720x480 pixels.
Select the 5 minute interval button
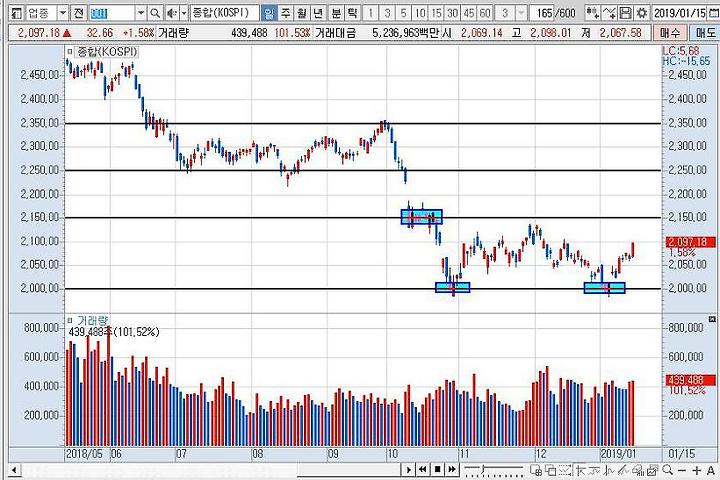403,13
